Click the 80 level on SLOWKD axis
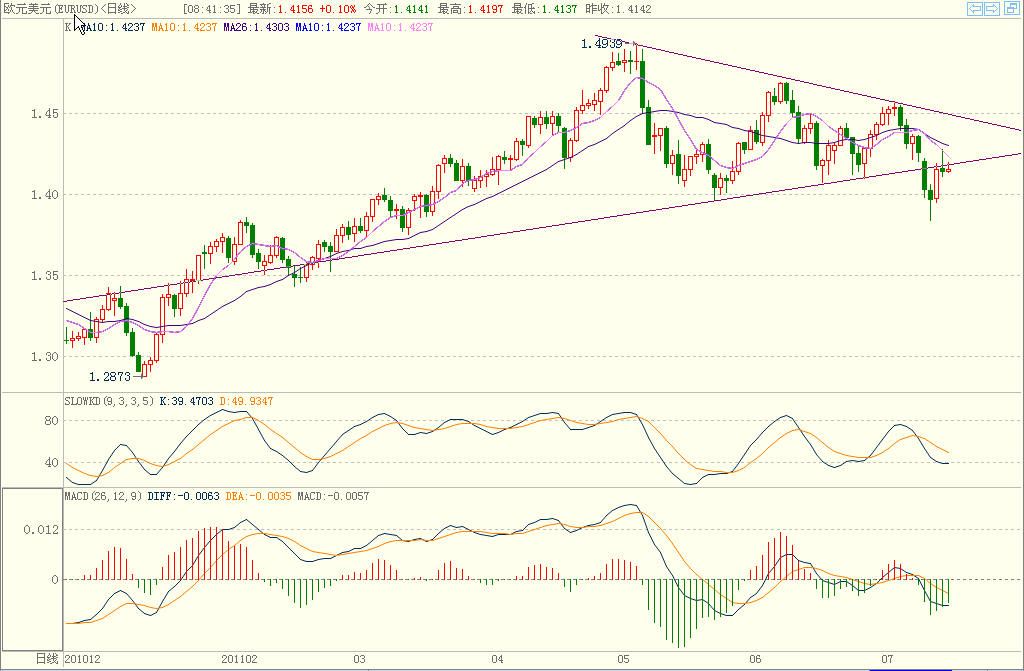This screenshot has width=1024, height=671. tap(51, 421)
